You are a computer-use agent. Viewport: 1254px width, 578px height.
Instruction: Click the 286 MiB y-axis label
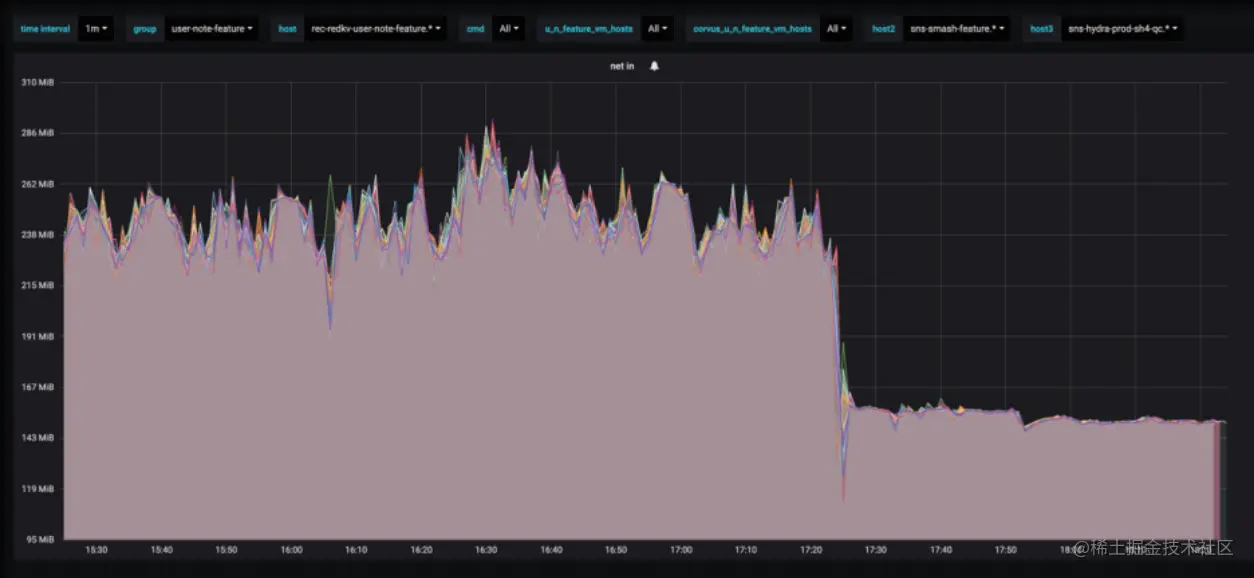(x=36, y=133)
